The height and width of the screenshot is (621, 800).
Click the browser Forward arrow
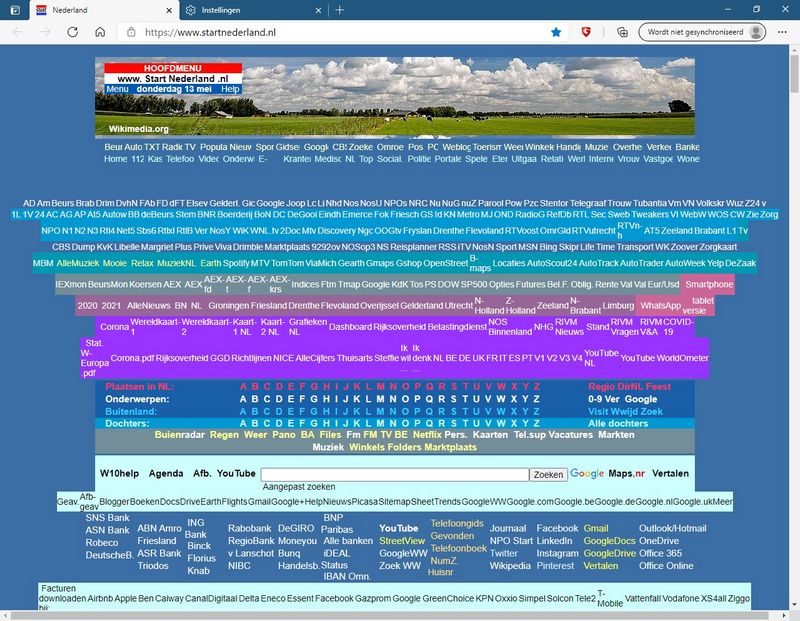[45, 32]
